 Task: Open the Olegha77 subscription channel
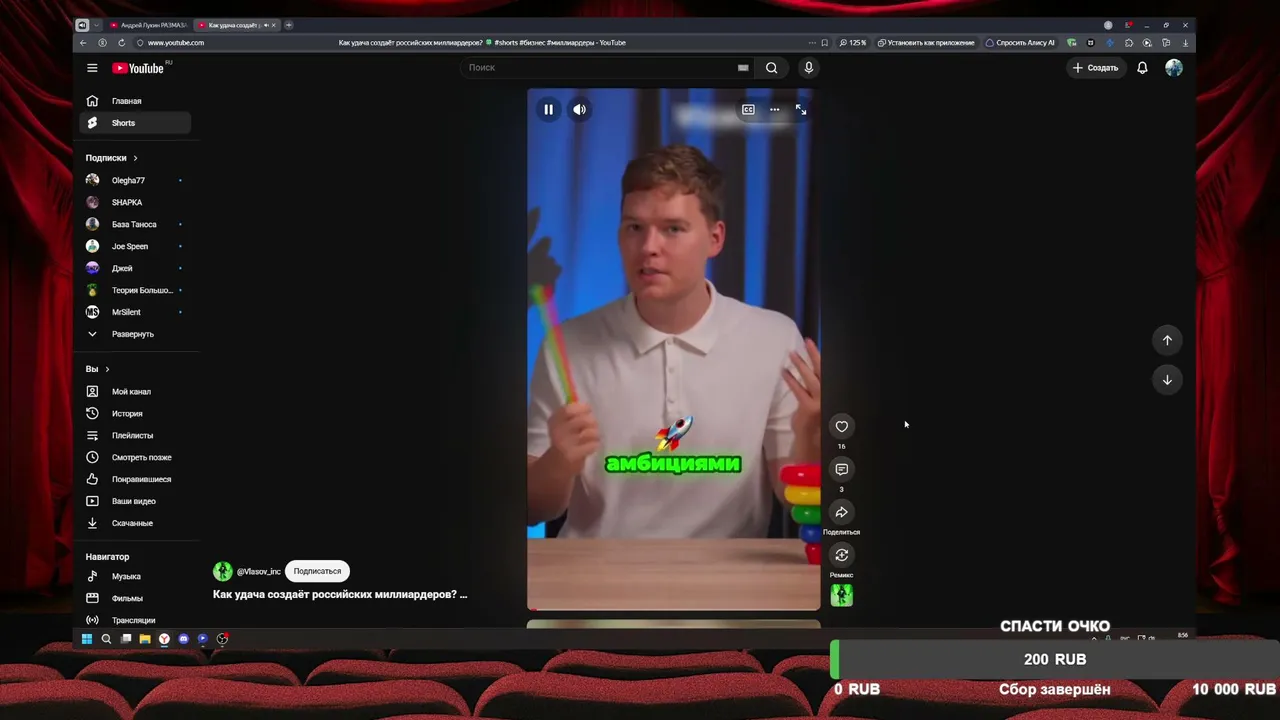pos(136,181)
